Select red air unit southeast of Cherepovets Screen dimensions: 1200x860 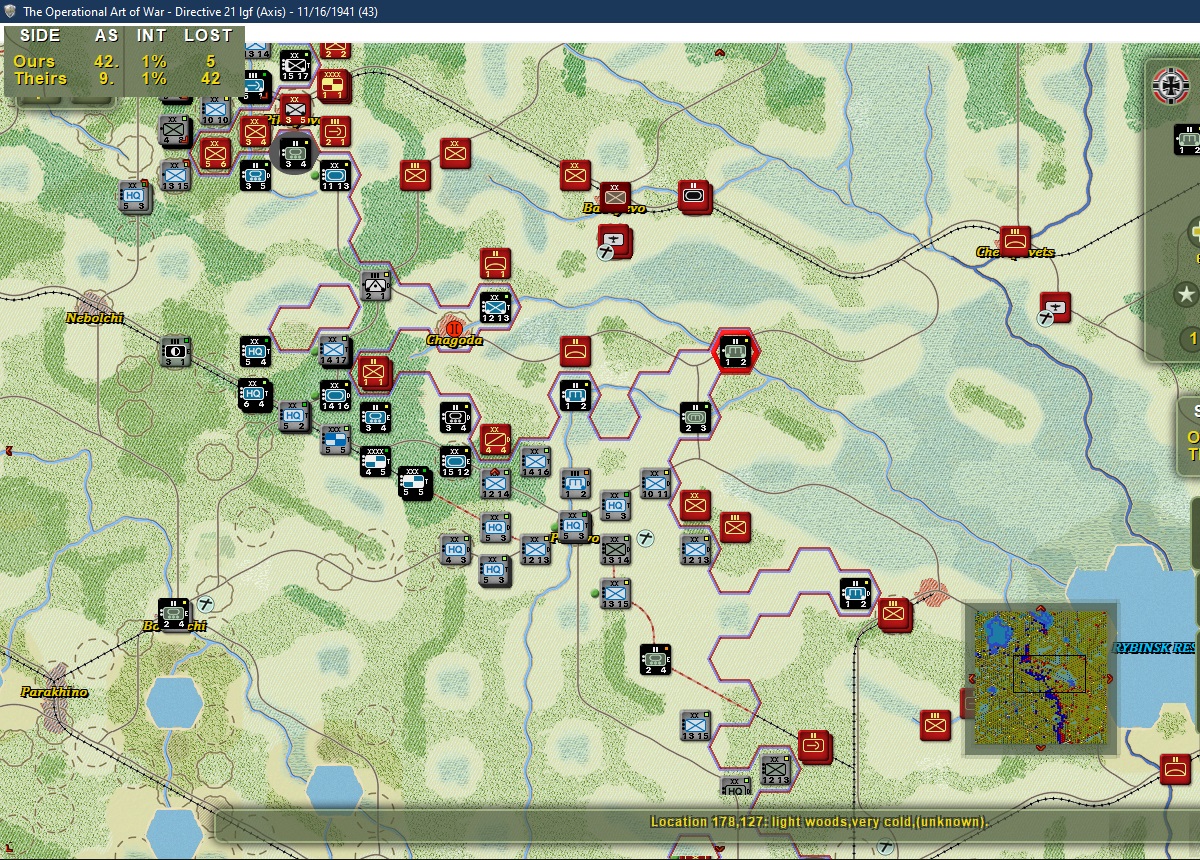tap(1054, 306)
